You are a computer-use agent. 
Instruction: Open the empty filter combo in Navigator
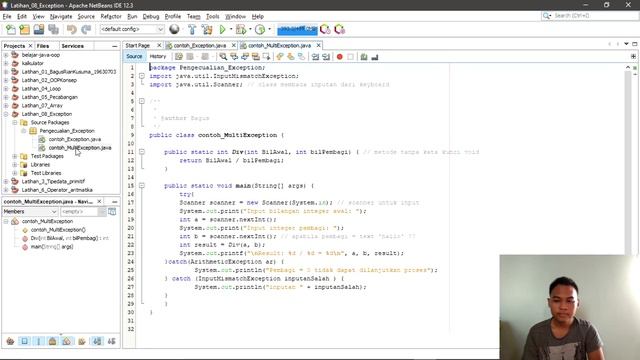pos(83,211)
